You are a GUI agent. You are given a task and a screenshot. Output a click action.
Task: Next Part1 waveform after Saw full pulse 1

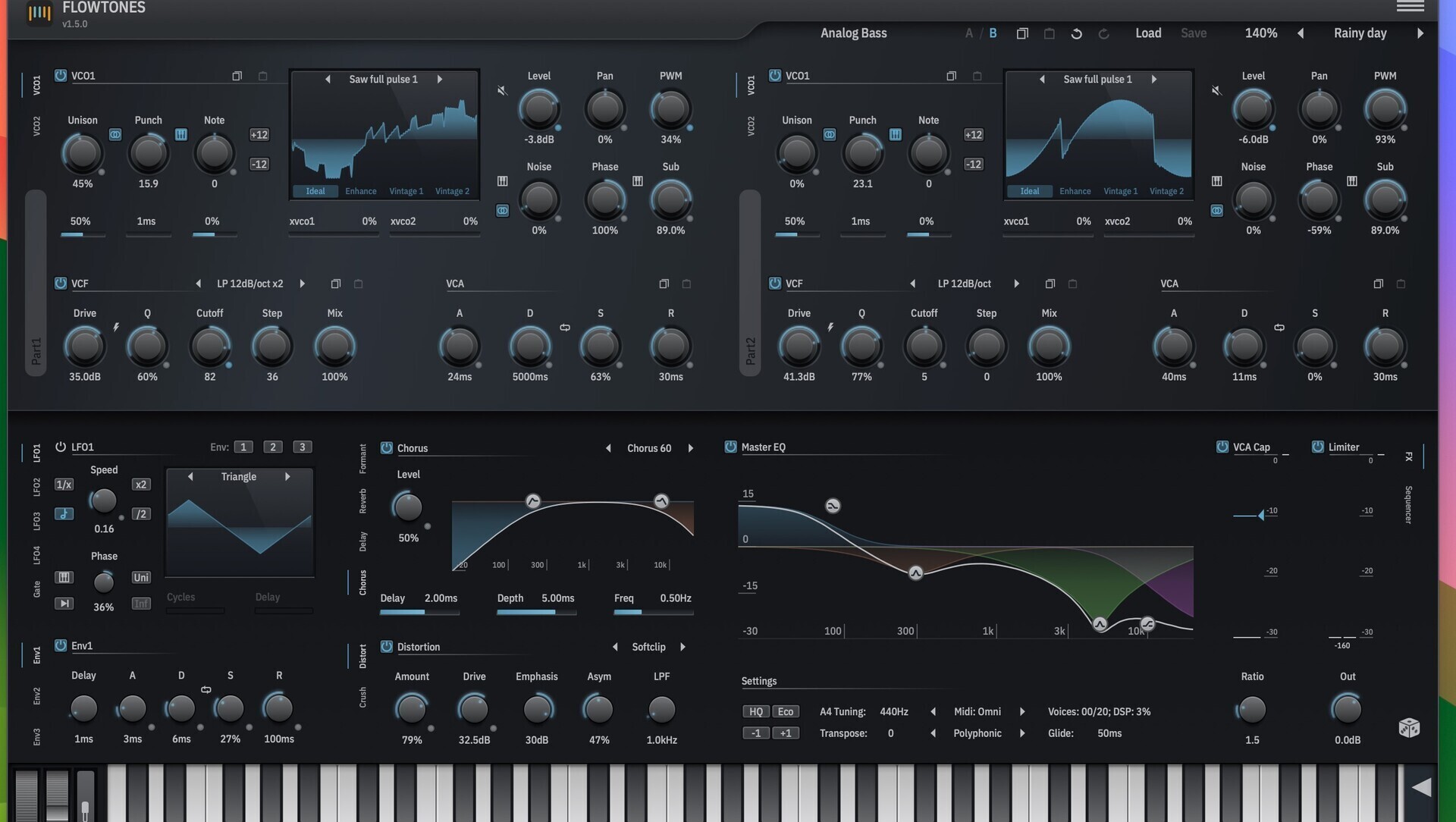440,80
